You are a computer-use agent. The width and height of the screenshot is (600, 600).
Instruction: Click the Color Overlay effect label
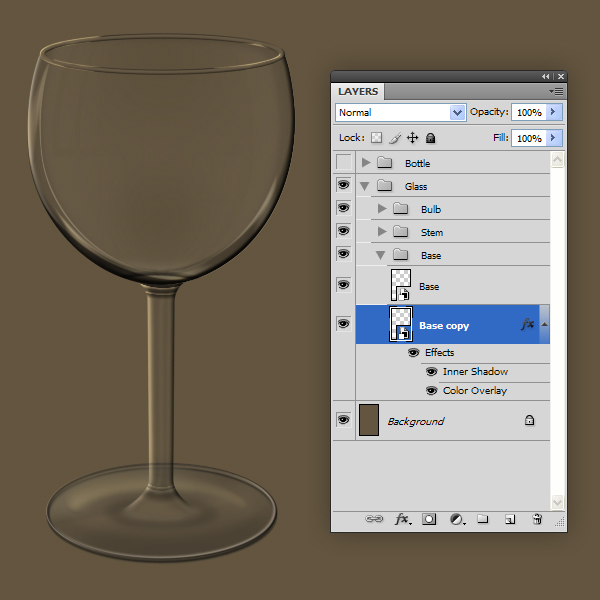tap(475, 391)
